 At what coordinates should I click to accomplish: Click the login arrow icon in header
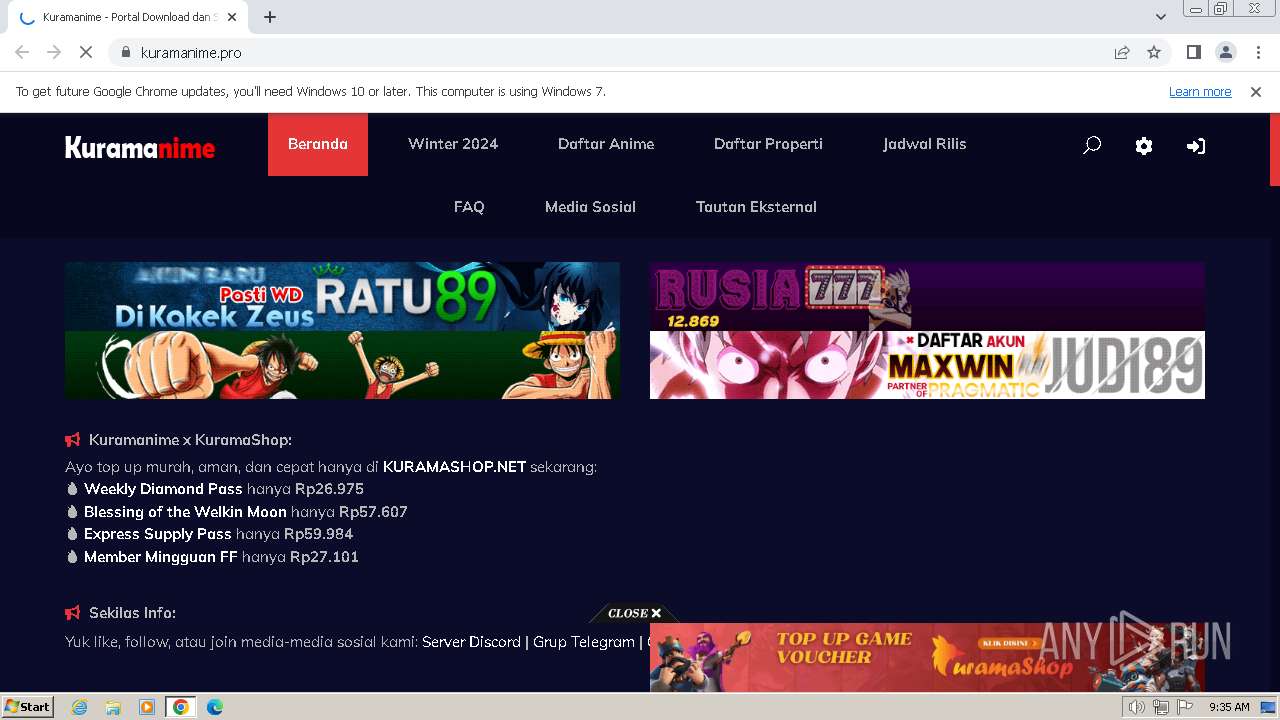click(1196, 146)
